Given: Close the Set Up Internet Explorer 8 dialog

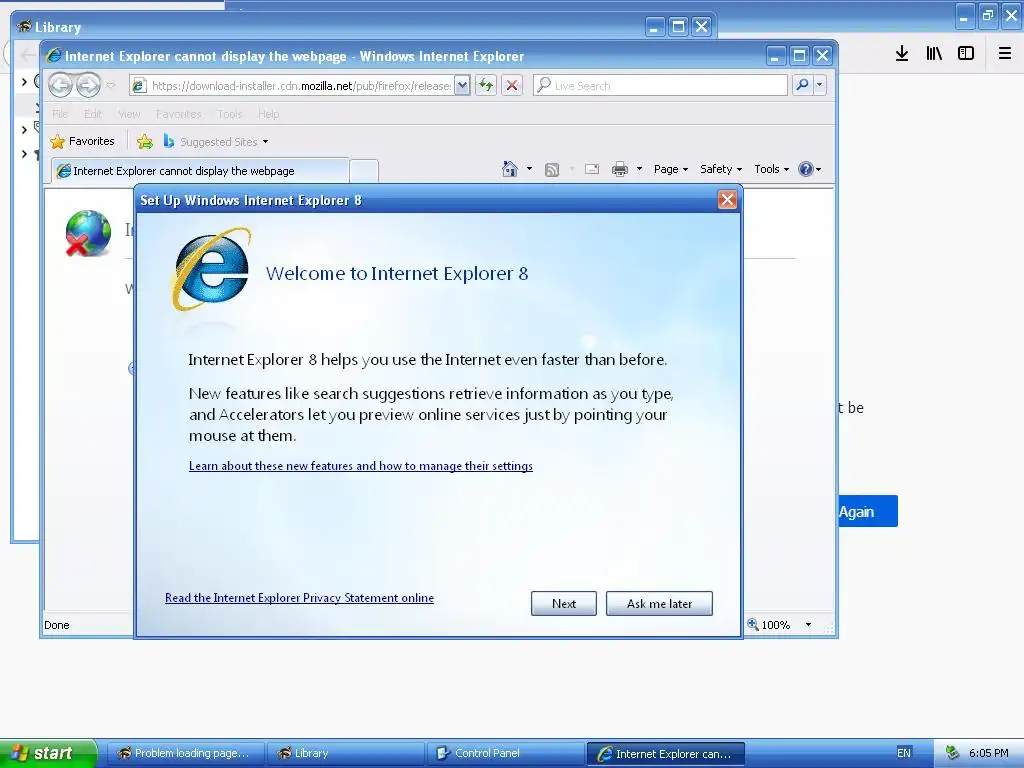Looking at the screenshot, I should tap(727, 200).
